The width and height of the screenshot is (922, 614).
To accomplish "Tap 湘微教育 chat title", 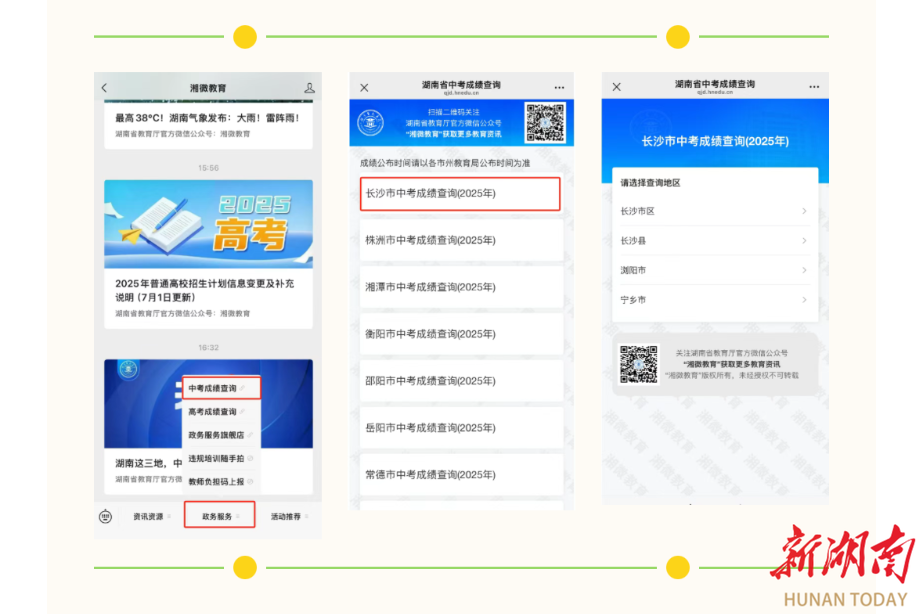I will 208,88.
